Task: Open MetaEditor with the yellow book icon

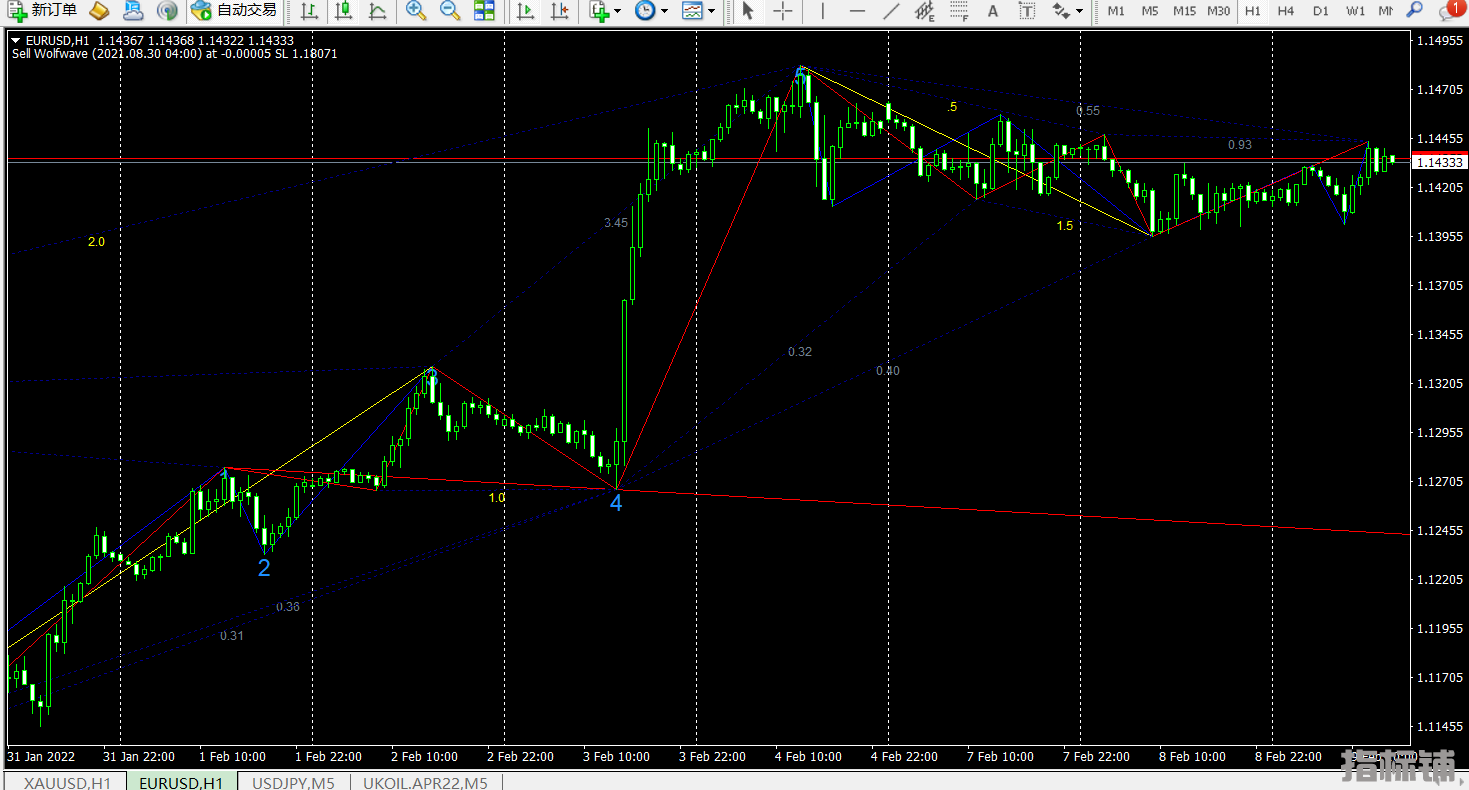Action: point(99,11)
